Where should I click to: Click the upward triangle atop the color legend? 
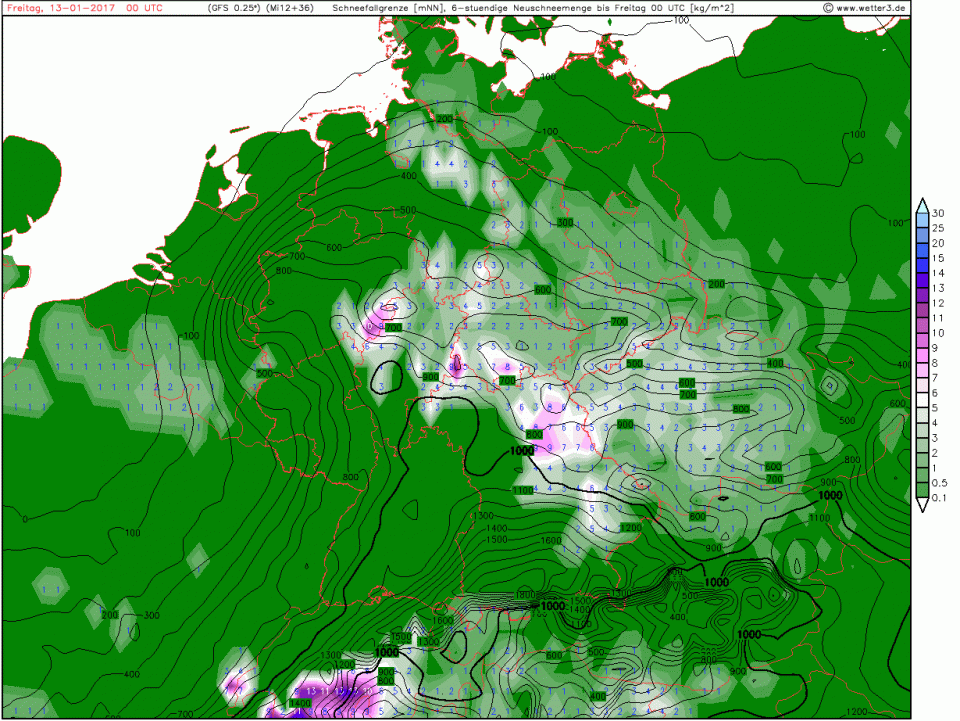pos(922,205)
